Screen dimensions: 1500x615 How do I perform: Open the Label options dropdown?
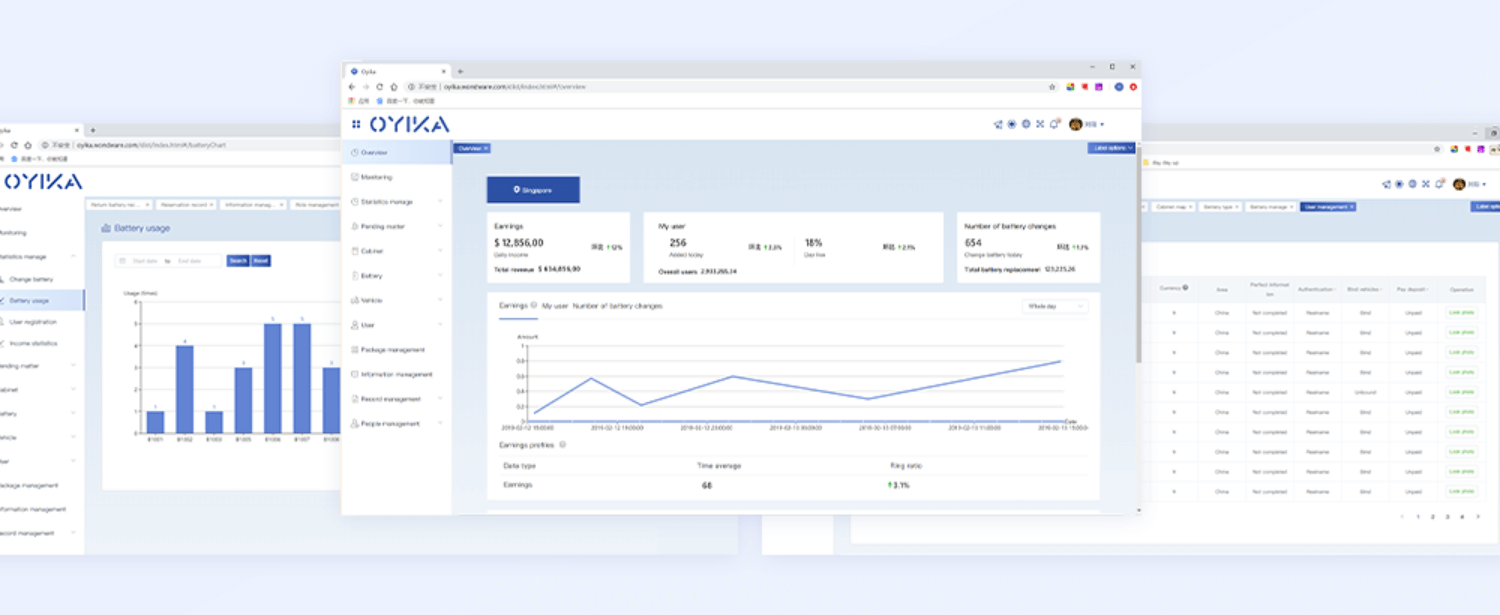click(1111, 148)
